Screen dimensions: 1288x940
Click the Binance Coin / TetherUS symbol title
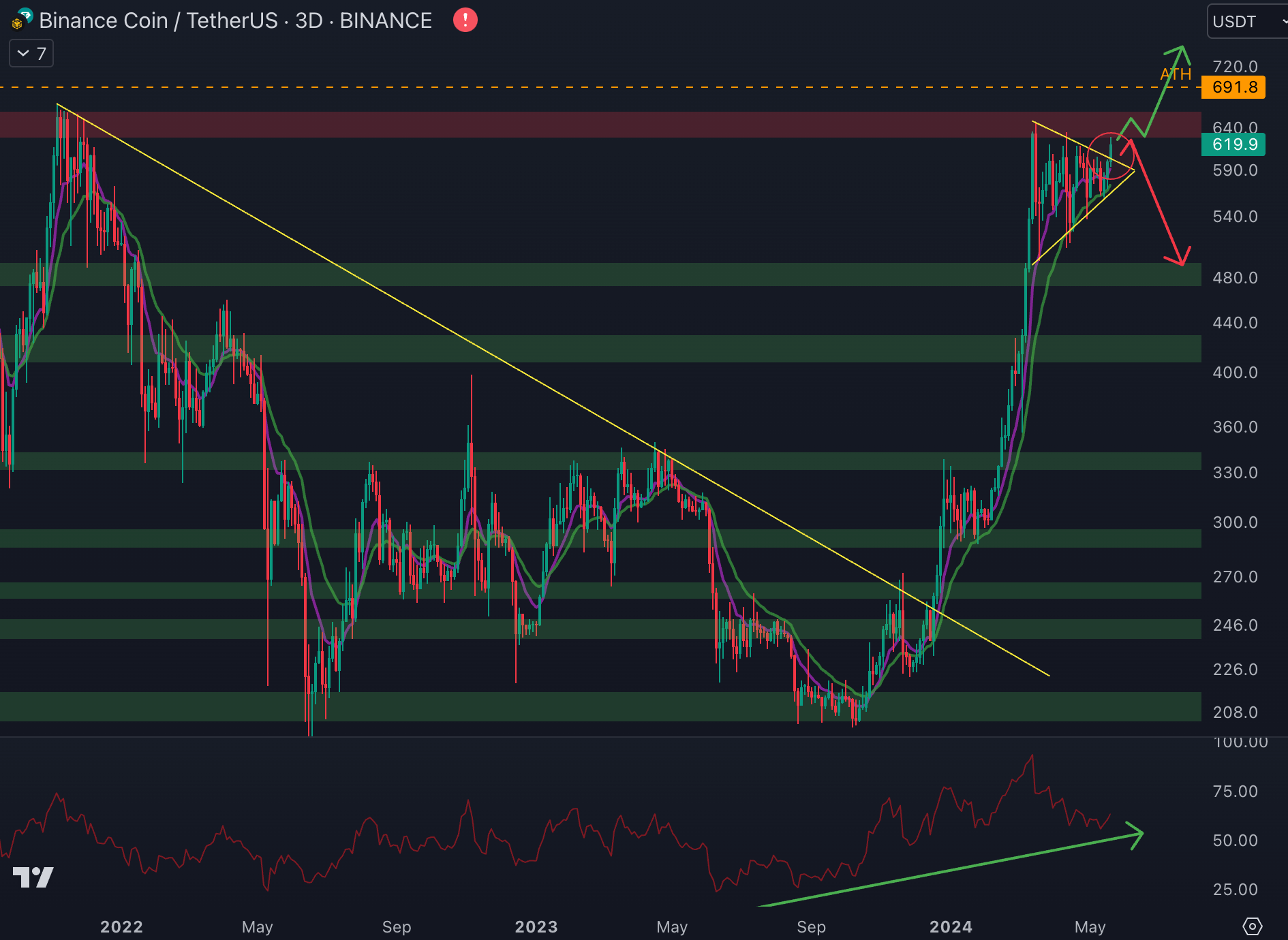tap(235, 20)
